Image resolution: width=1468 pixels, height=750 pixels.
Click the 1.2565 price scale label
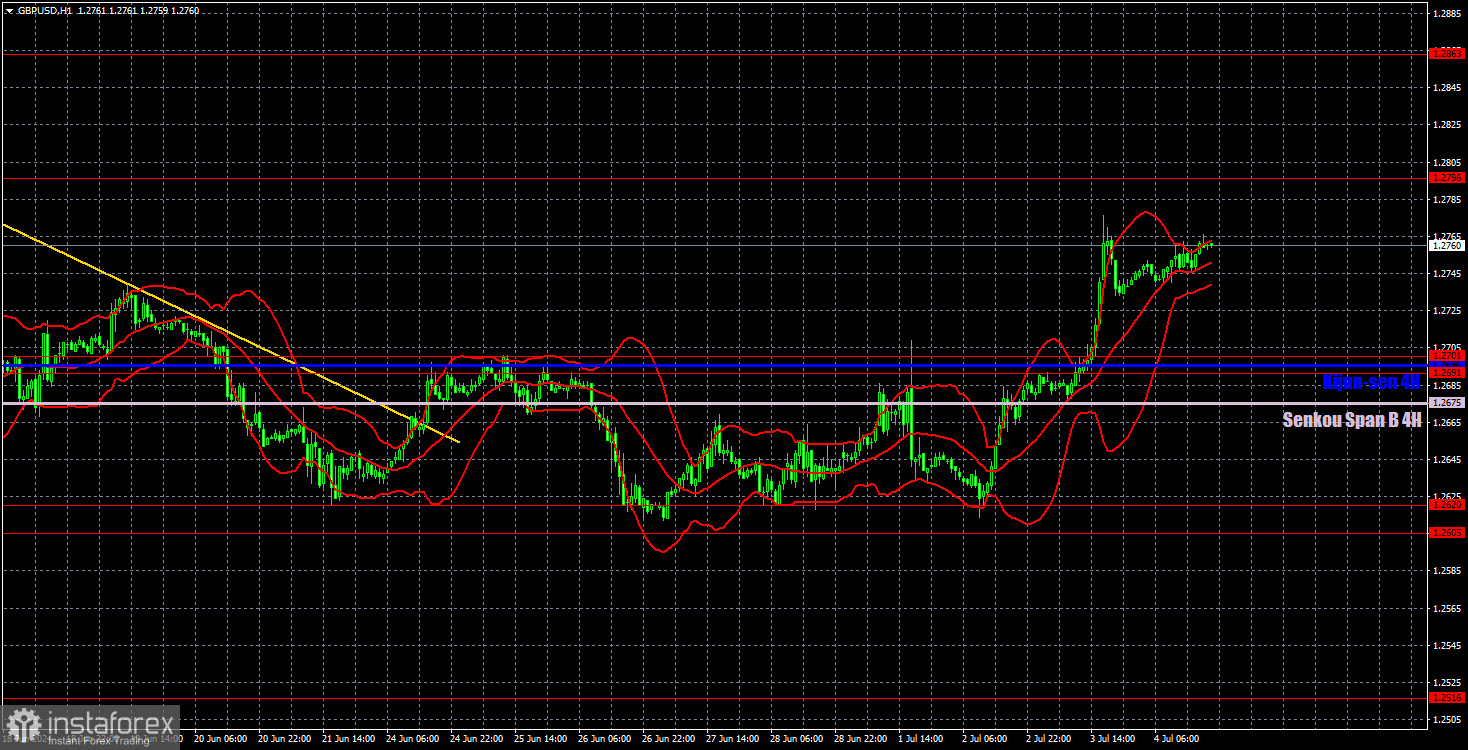pyautogui.click(x=1447, y=608)
